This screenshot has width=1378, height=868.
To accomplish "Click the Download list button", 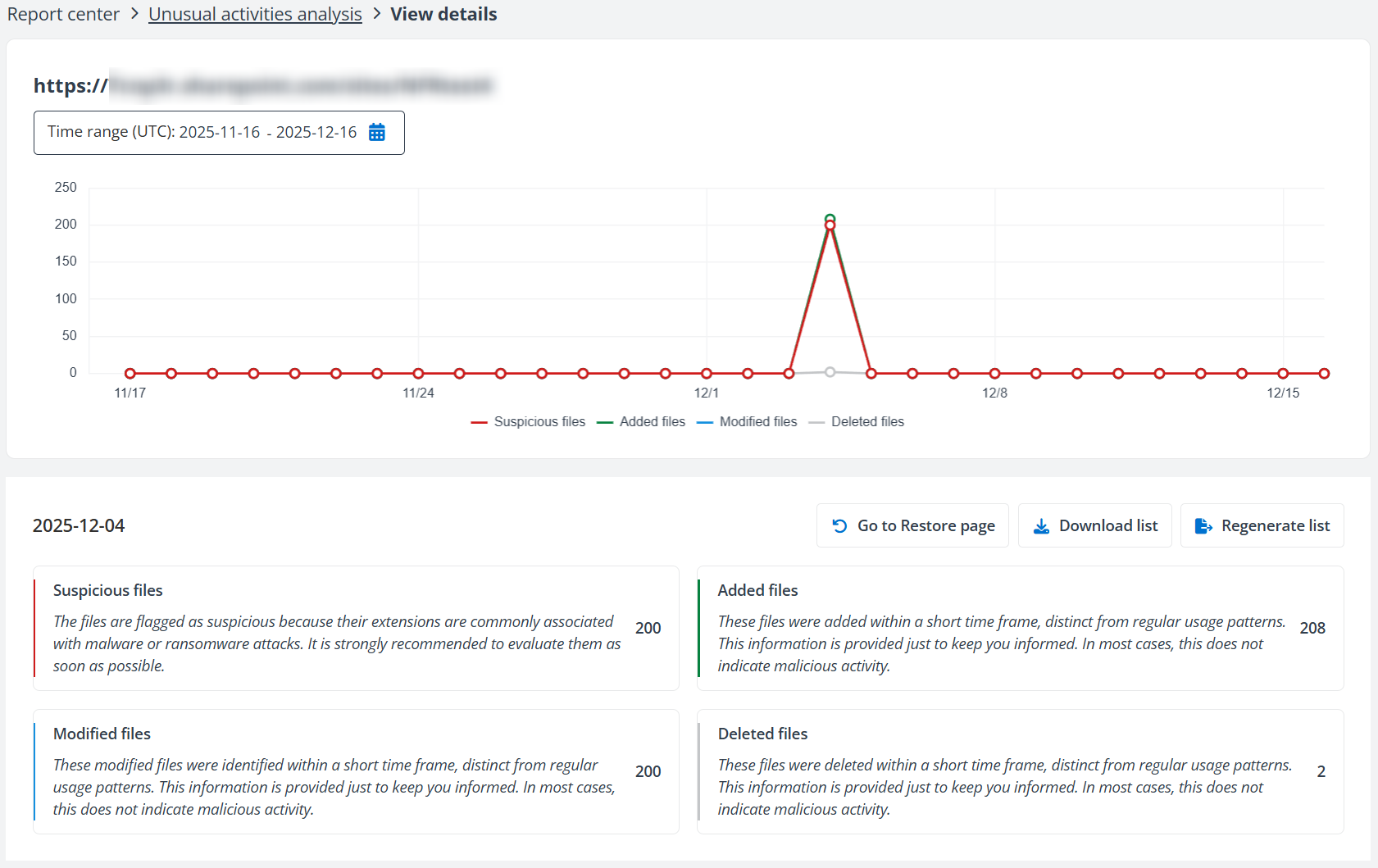I will tap(1095, 525).
